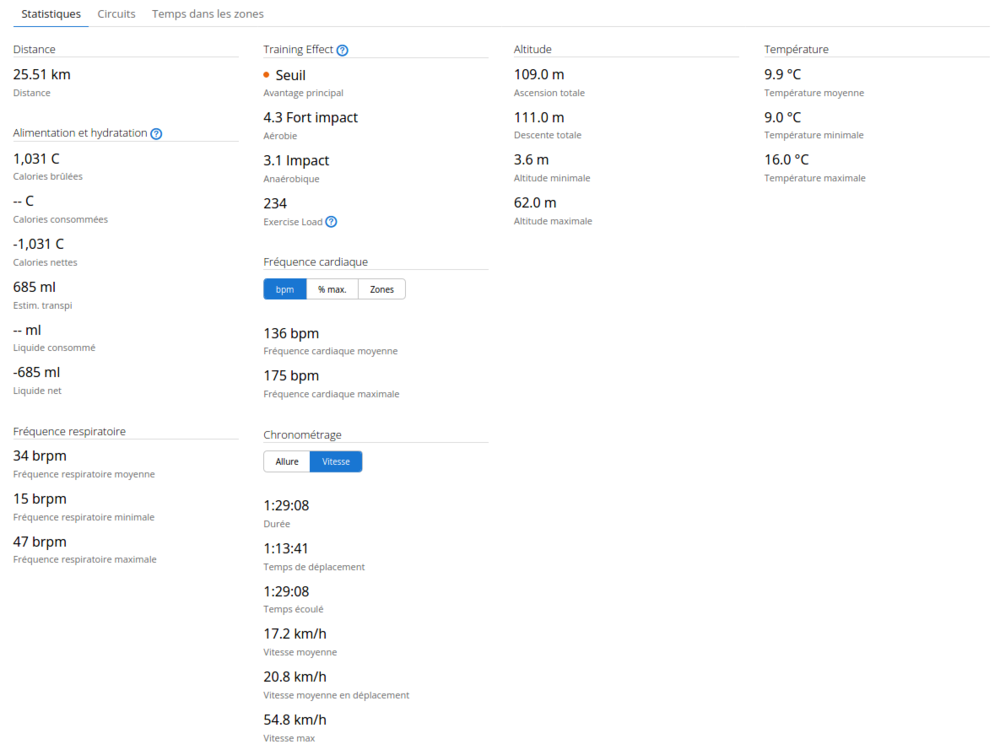Click the 54.8 km/h max speed value

click(x=295, y=719)
